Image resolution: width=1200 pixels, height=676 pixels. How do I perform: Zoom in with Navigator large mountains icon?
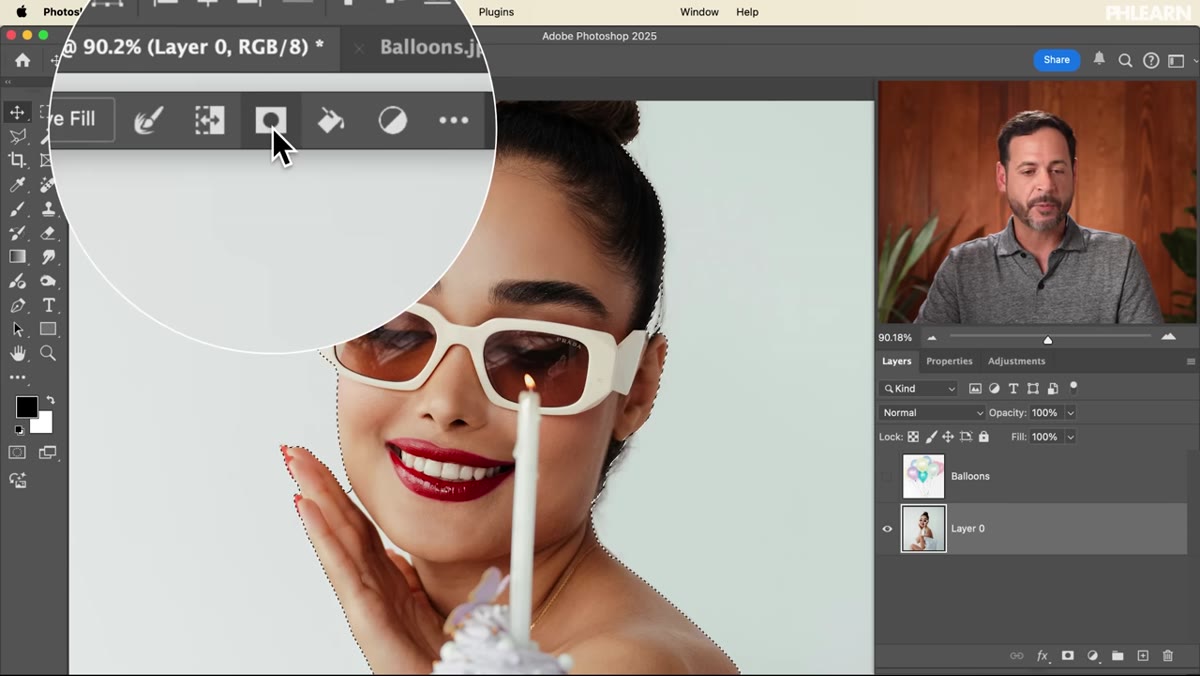point(1168,337)
